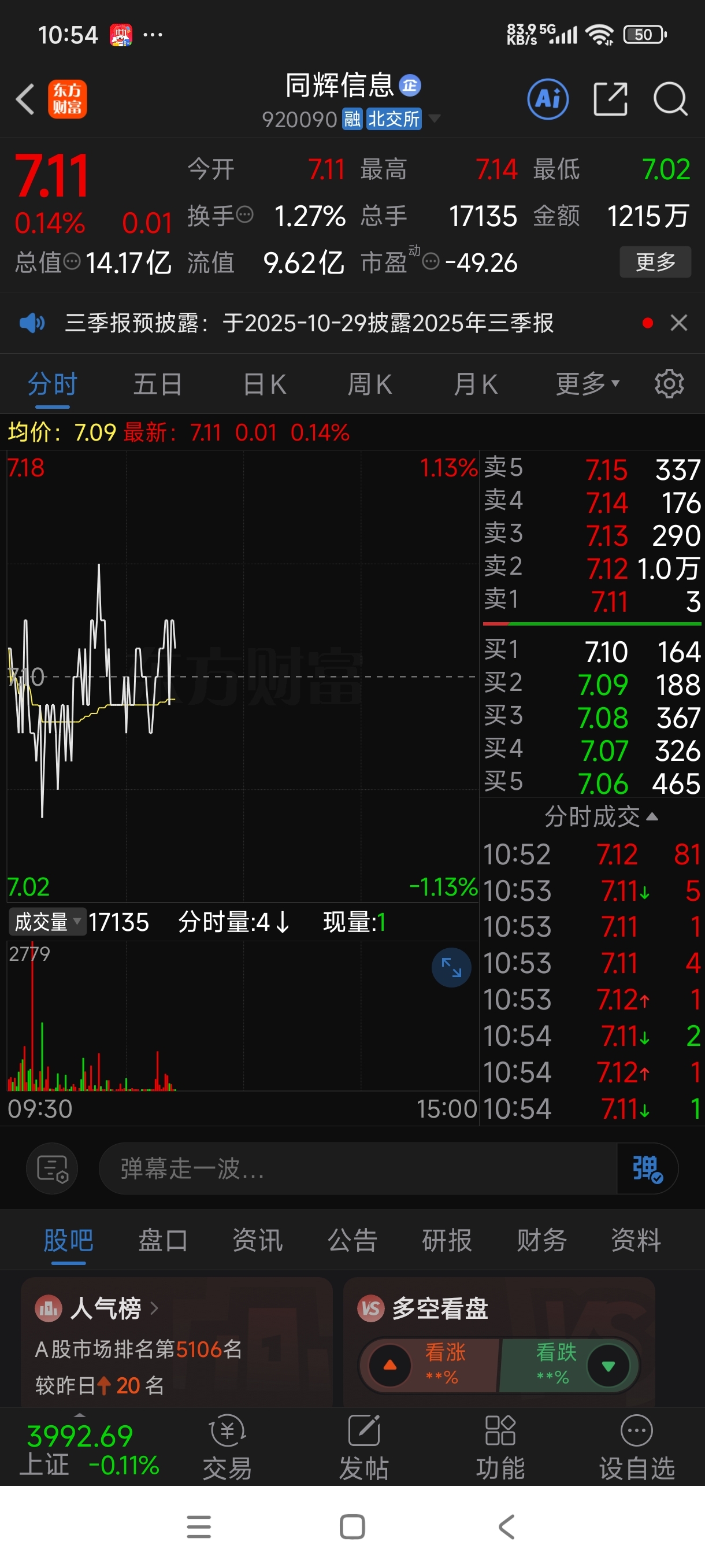Tap Android system back button

point(507,1526)
